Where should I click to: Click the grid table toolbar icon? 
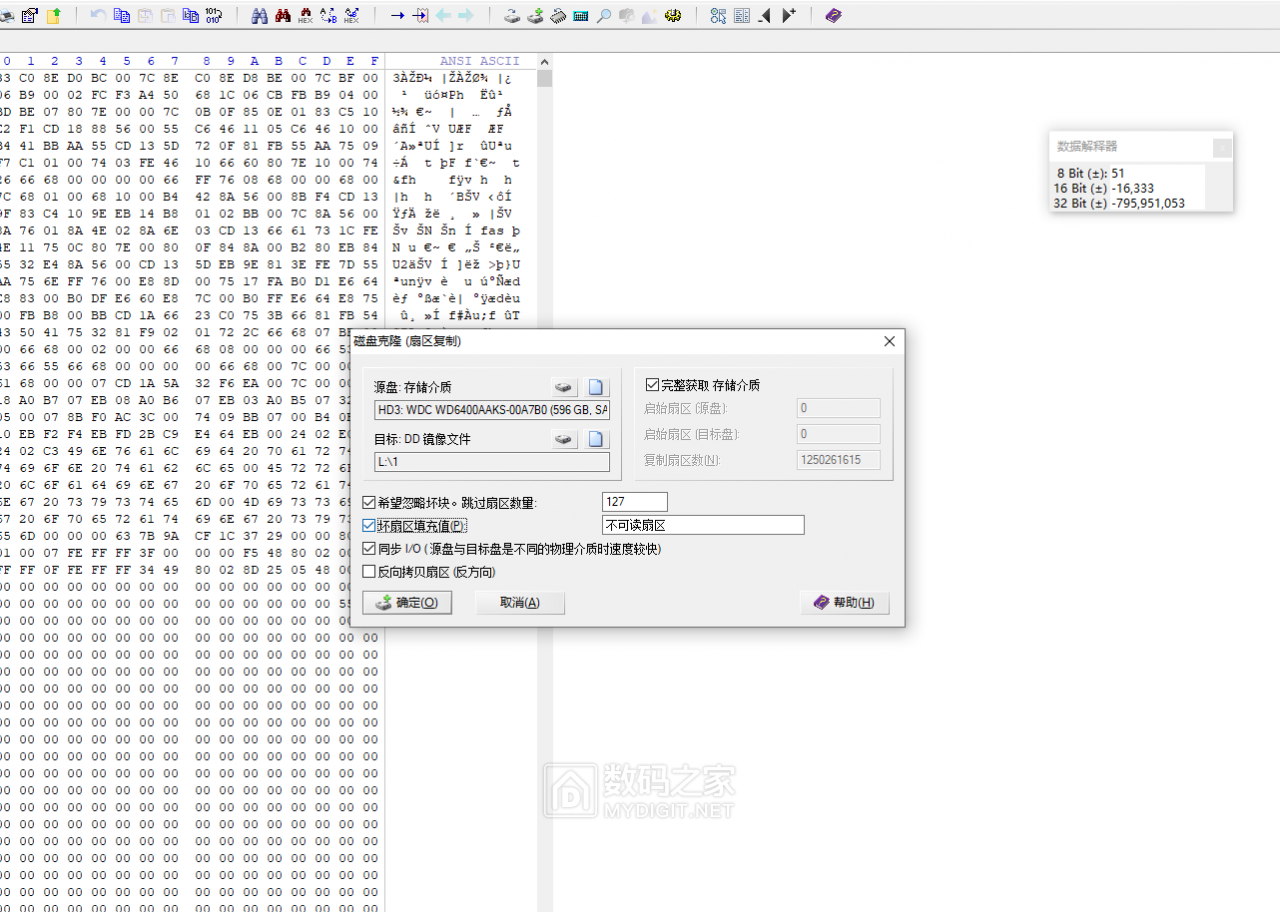point(742,15)
